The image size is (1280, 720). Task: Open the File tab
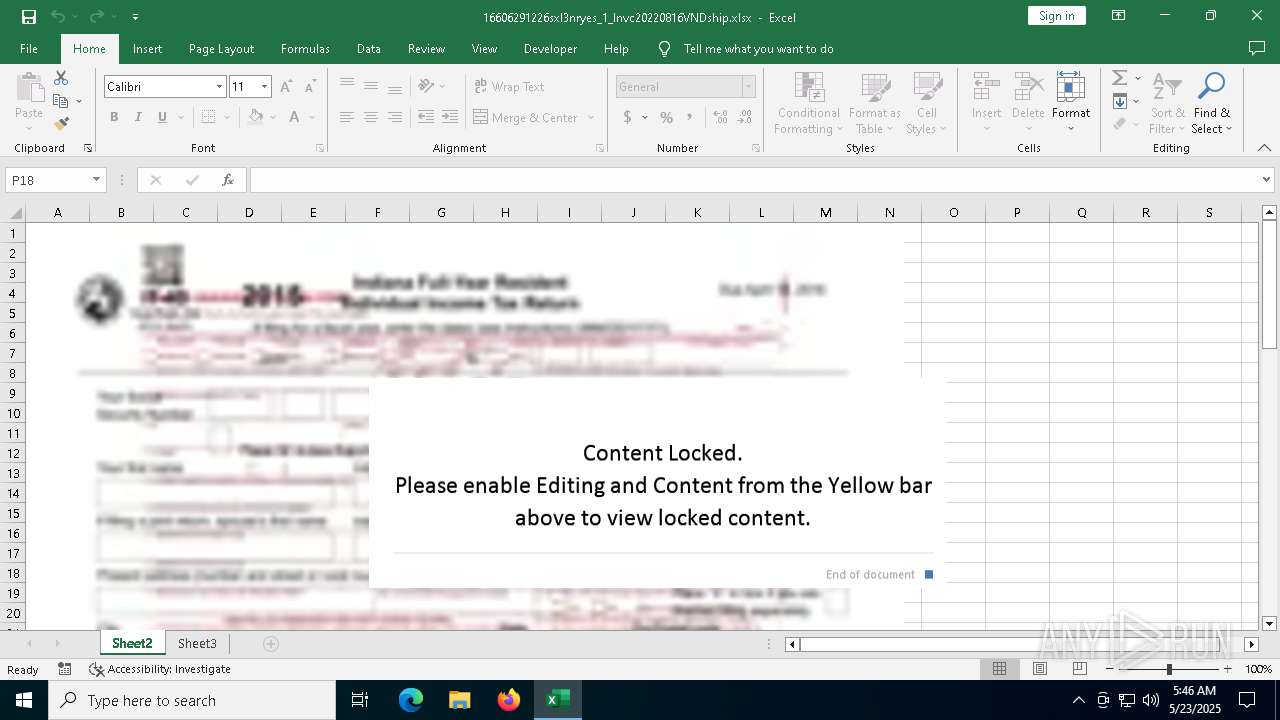coord(29,48)
